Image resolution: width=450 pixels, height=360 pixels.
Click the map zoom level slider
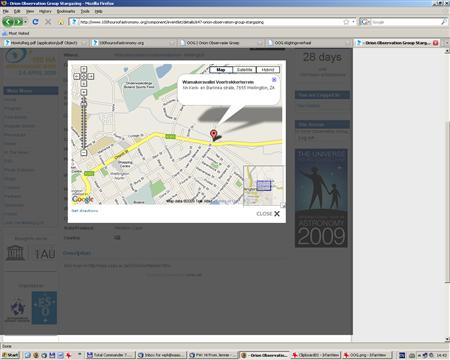point(84,123)
